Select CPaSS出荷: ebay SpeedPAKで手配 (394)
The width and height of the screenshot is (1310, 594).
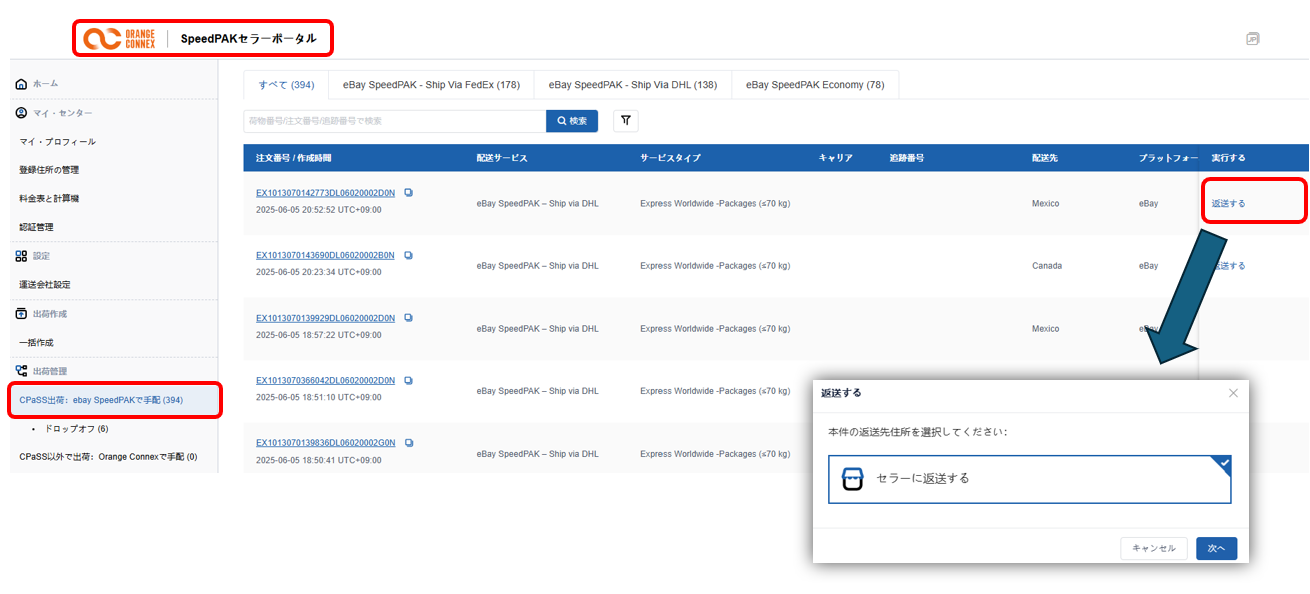coord(114,400)
